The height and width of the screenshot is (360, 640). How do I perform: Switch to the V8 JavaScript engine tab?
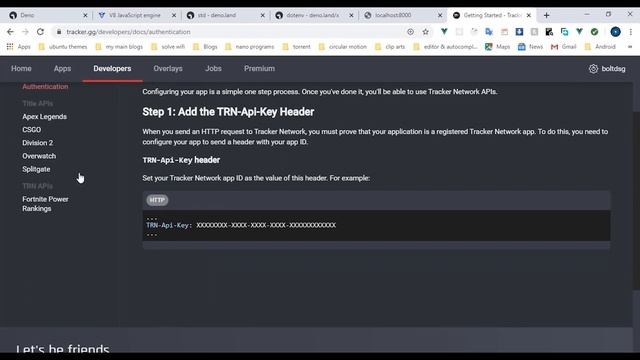click(x=134, y=15)
